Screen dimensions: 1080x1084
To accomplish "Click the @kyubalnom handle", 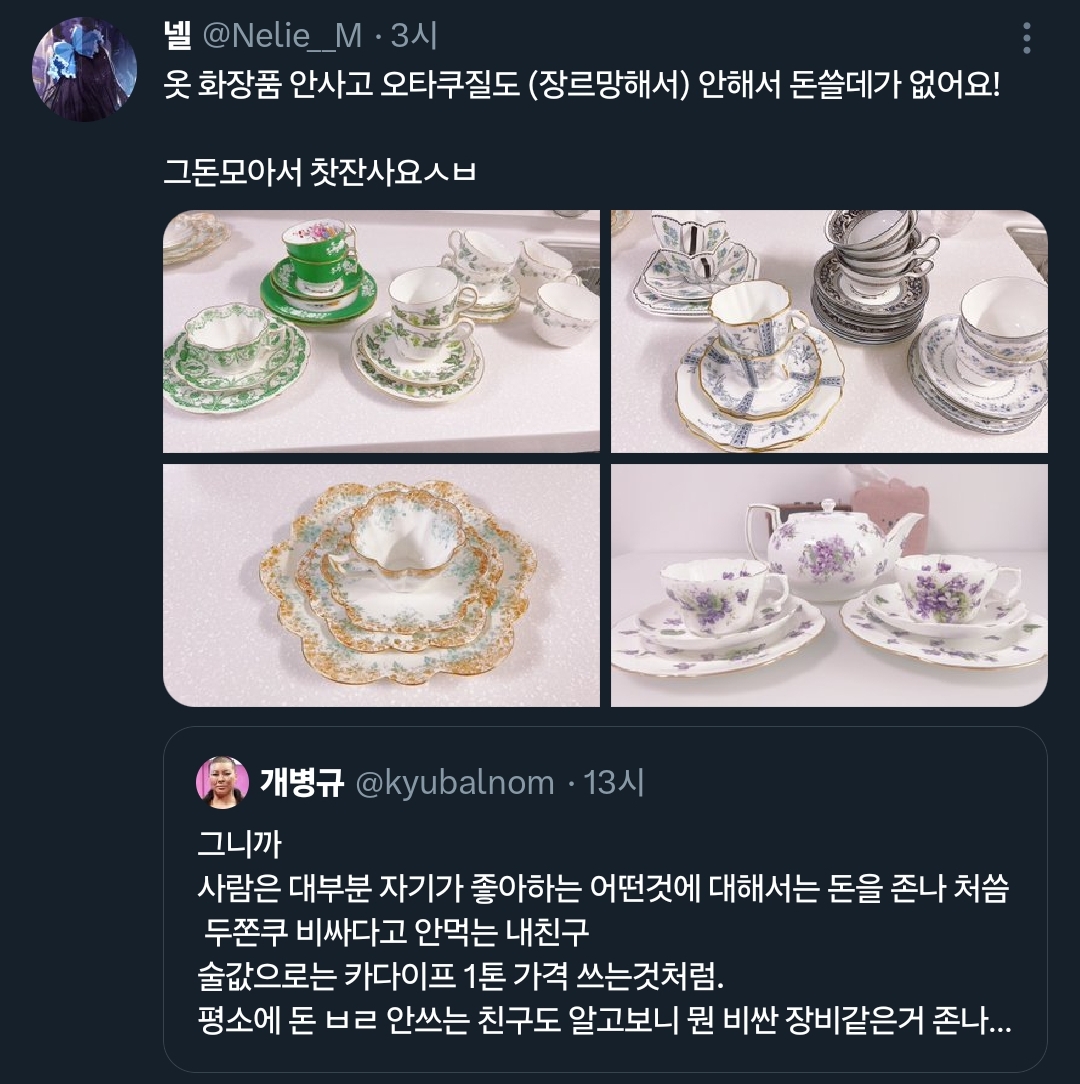I will tap(454, 783).
